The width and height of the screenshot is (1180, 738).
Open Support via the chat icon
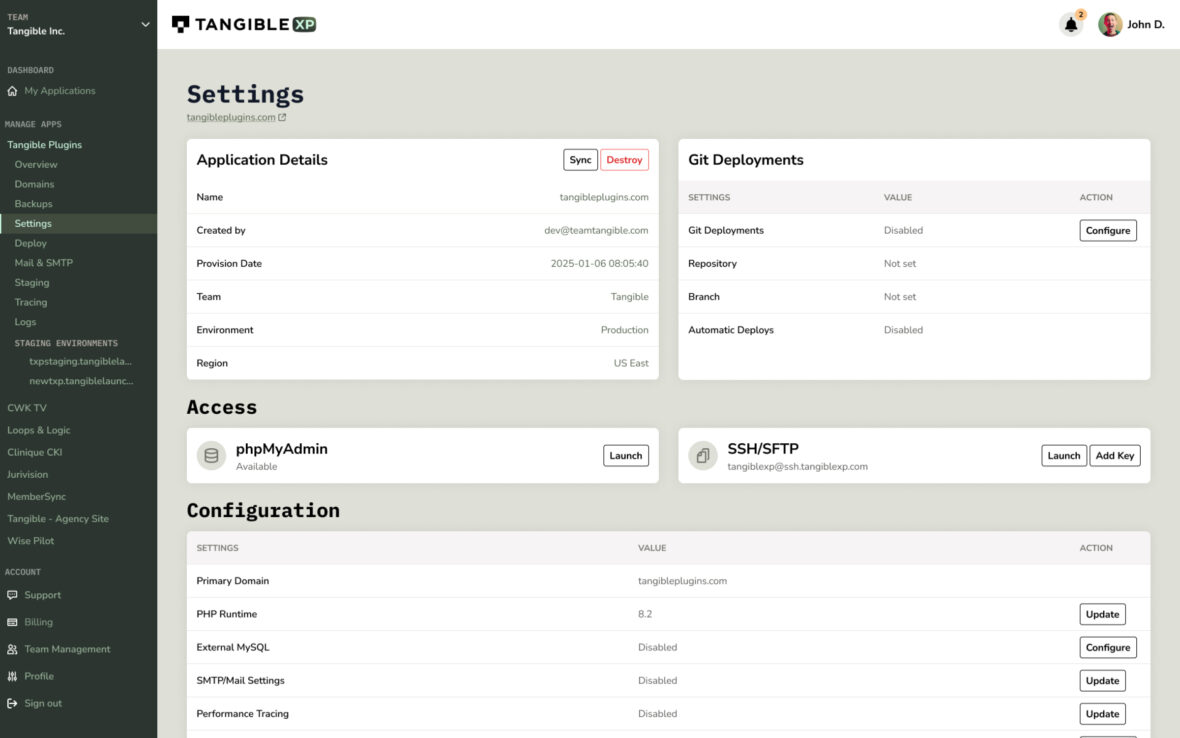(x=11, y=595)
